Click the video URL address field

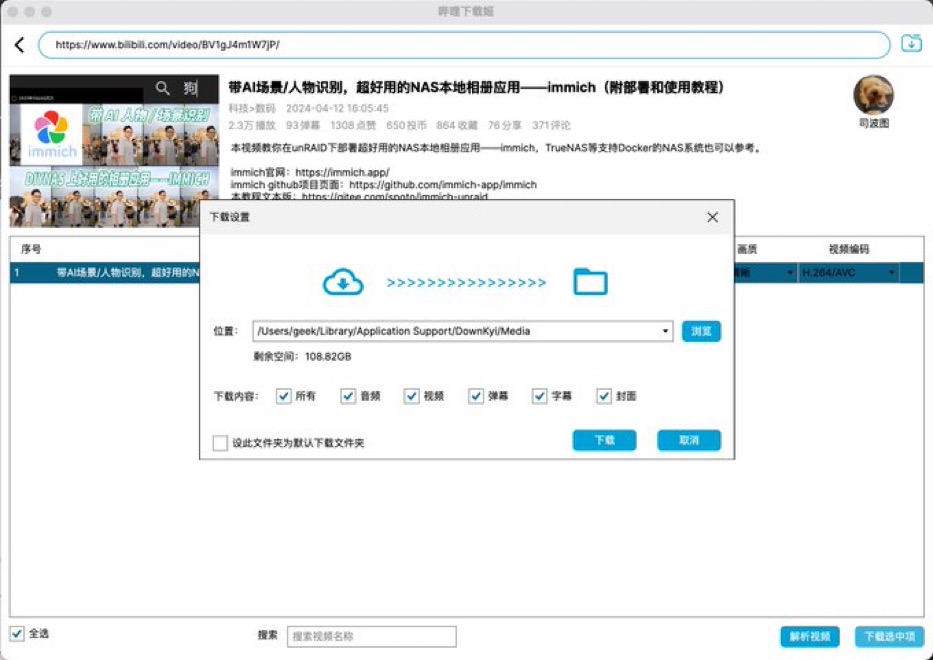point(464,45)
